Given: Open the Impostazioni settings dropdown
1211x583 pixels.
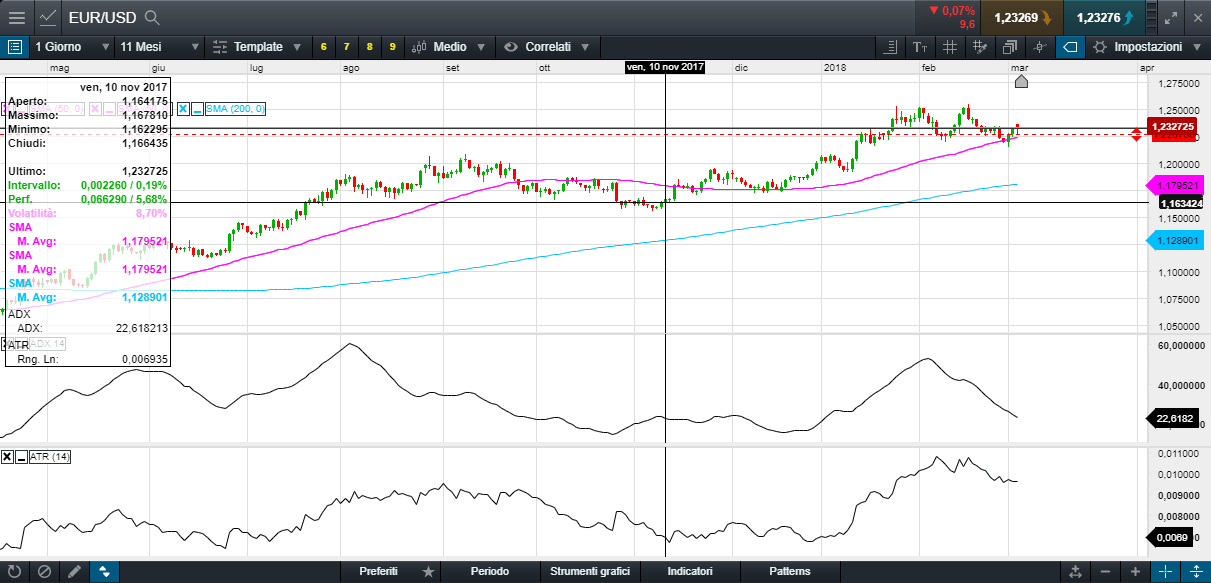Looking at the screenshot, I should [1146, 47].
